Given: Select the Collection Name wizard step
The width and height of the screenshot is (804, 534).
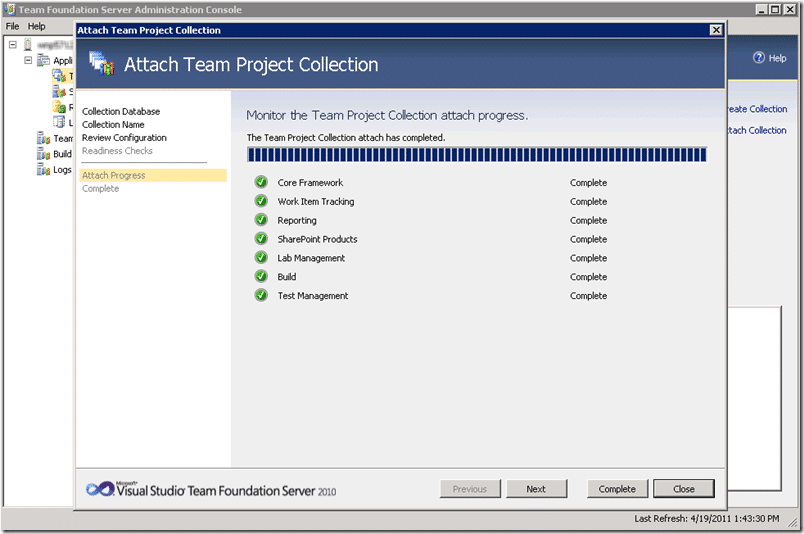Looking at the screenshot, I should click(113, 125).
